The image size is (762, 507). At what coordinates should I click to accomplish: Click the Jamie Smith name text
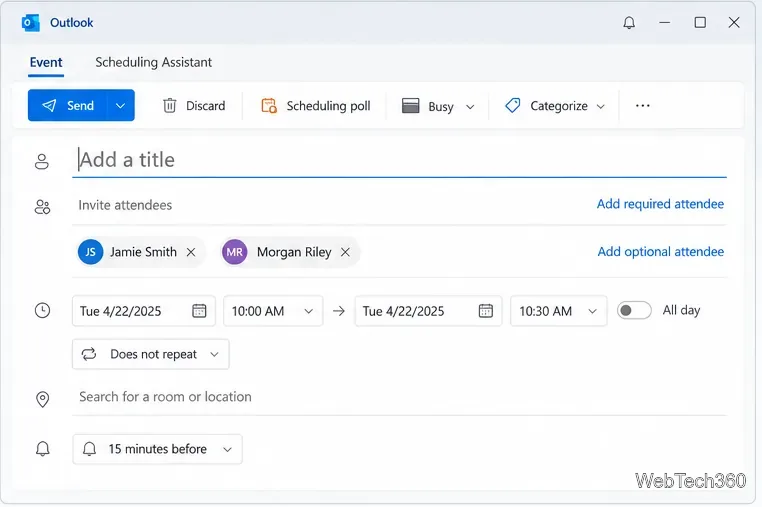click(x=143, y=252)
